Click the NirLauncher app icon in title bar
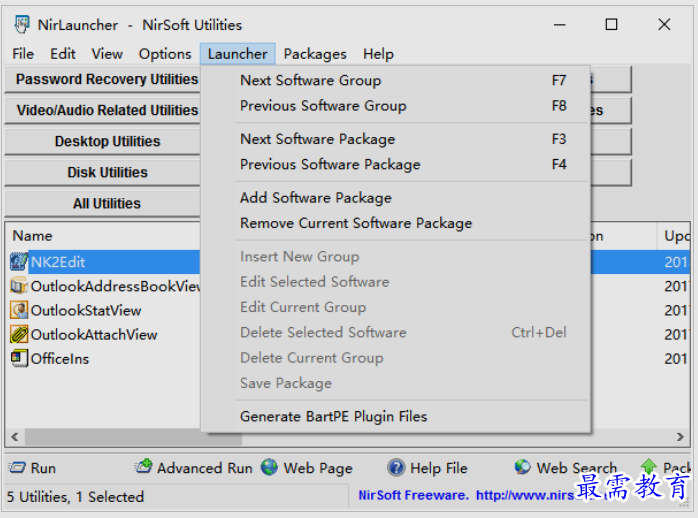698x518 pixels. click(x=21, y=24)
